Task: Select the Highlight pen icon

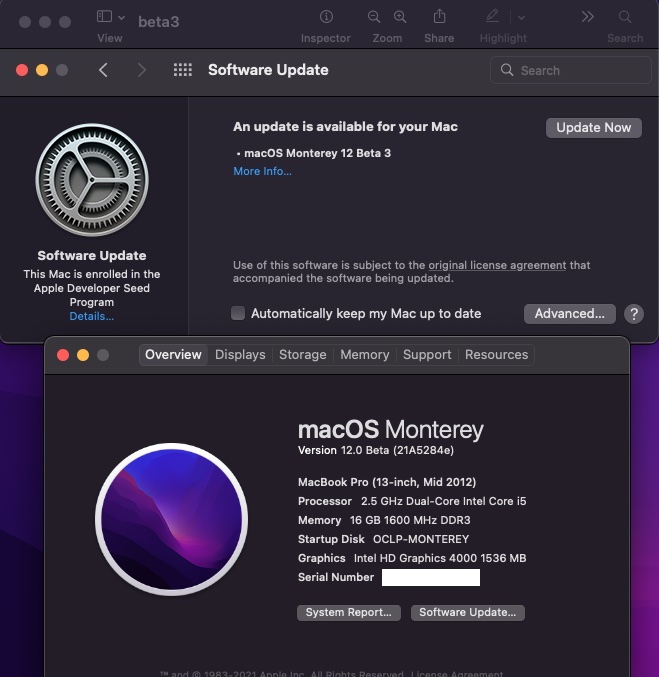Action: pyautogui.click(x=492, y=16)
